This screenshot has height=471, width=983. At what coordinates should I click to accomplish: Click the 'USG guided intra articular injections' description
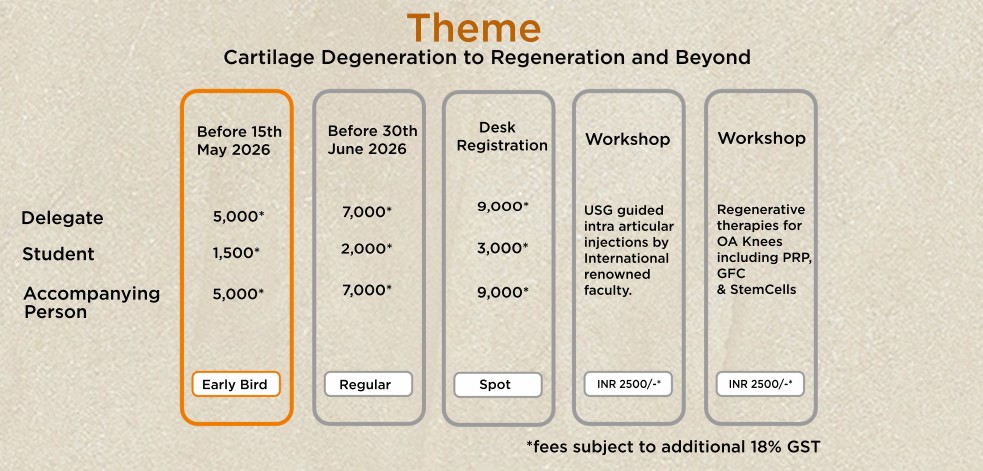point(629,250)
